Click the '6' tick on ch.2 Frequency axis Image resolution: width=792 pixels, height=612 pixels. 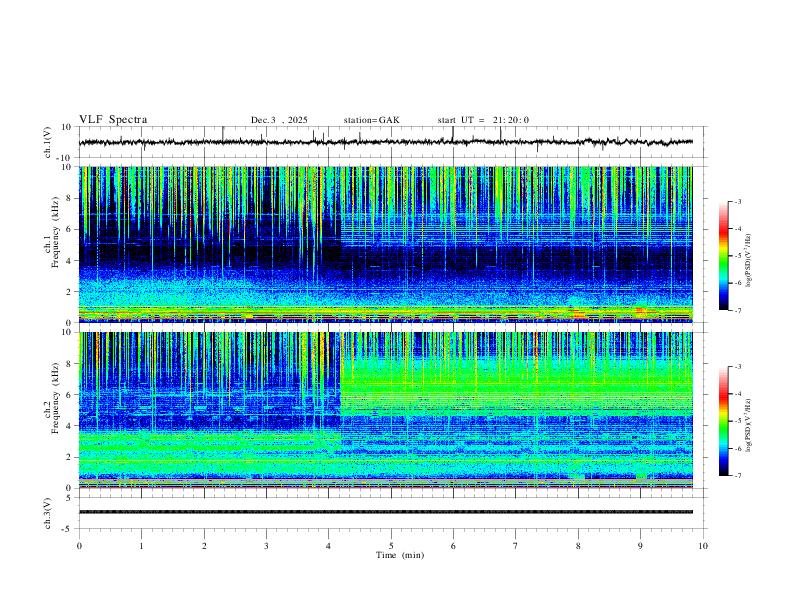(70, 395)
